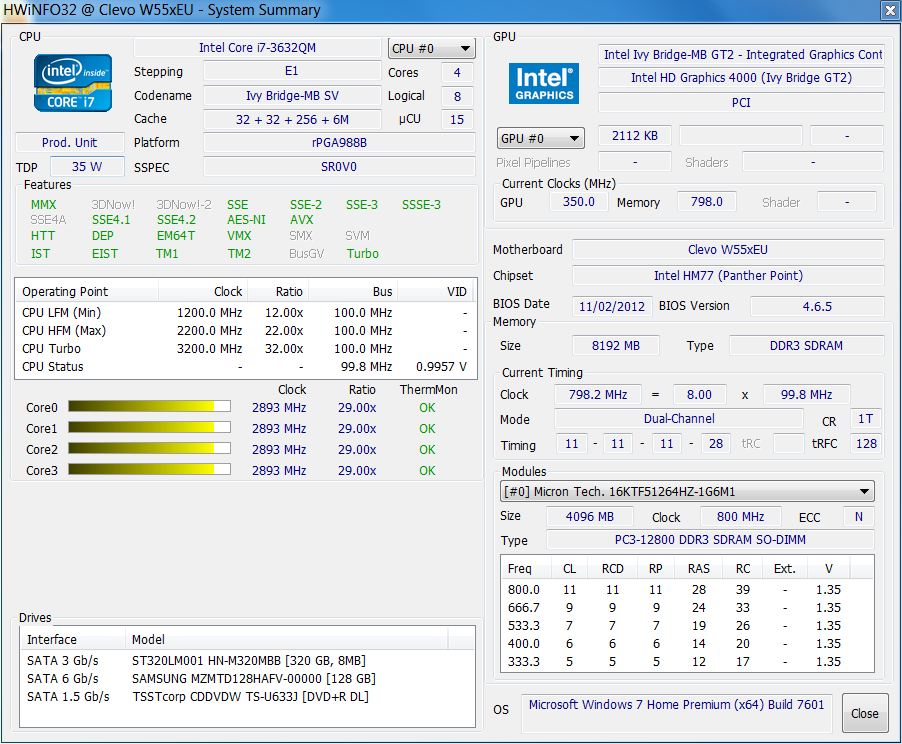This screenshot has width=902, height=744.
Task: Select the 800.0 frequency timing row
Action: [x=687, y=589]
